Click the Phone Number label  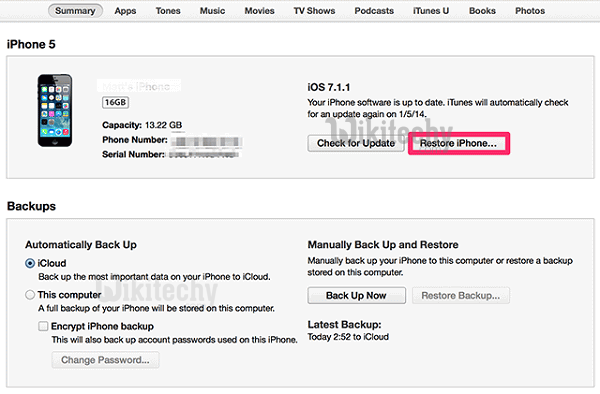[135, 140]
